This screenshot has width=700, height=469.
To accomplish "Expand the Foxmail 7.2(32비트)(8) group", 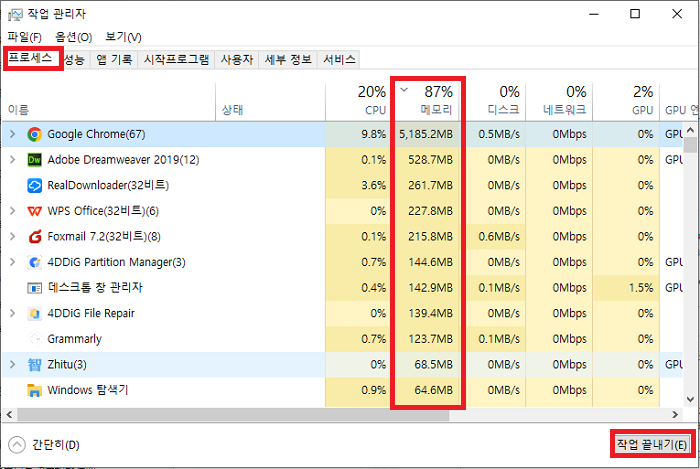I will 12,237.
